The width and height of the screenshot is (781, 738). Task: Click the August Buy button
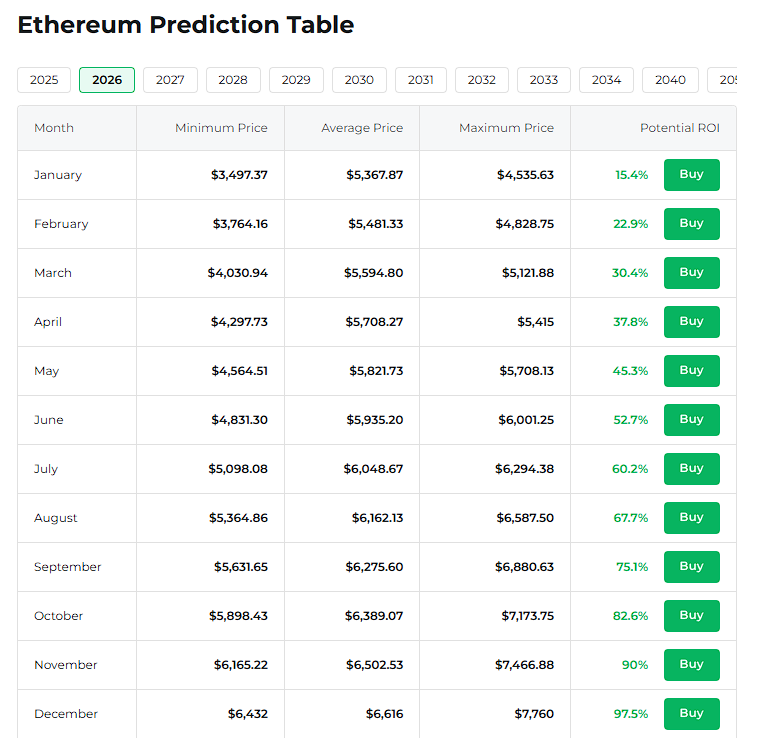click(691, 518)
